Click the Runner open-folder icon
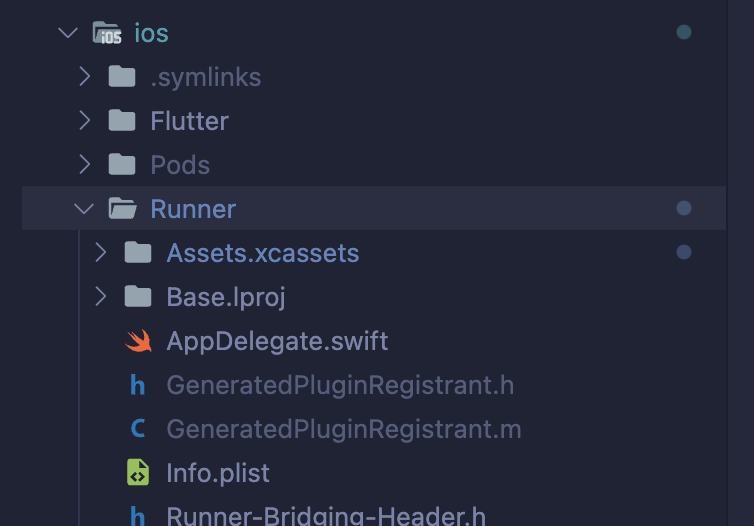The image size is (754, 526). point(122,209)
